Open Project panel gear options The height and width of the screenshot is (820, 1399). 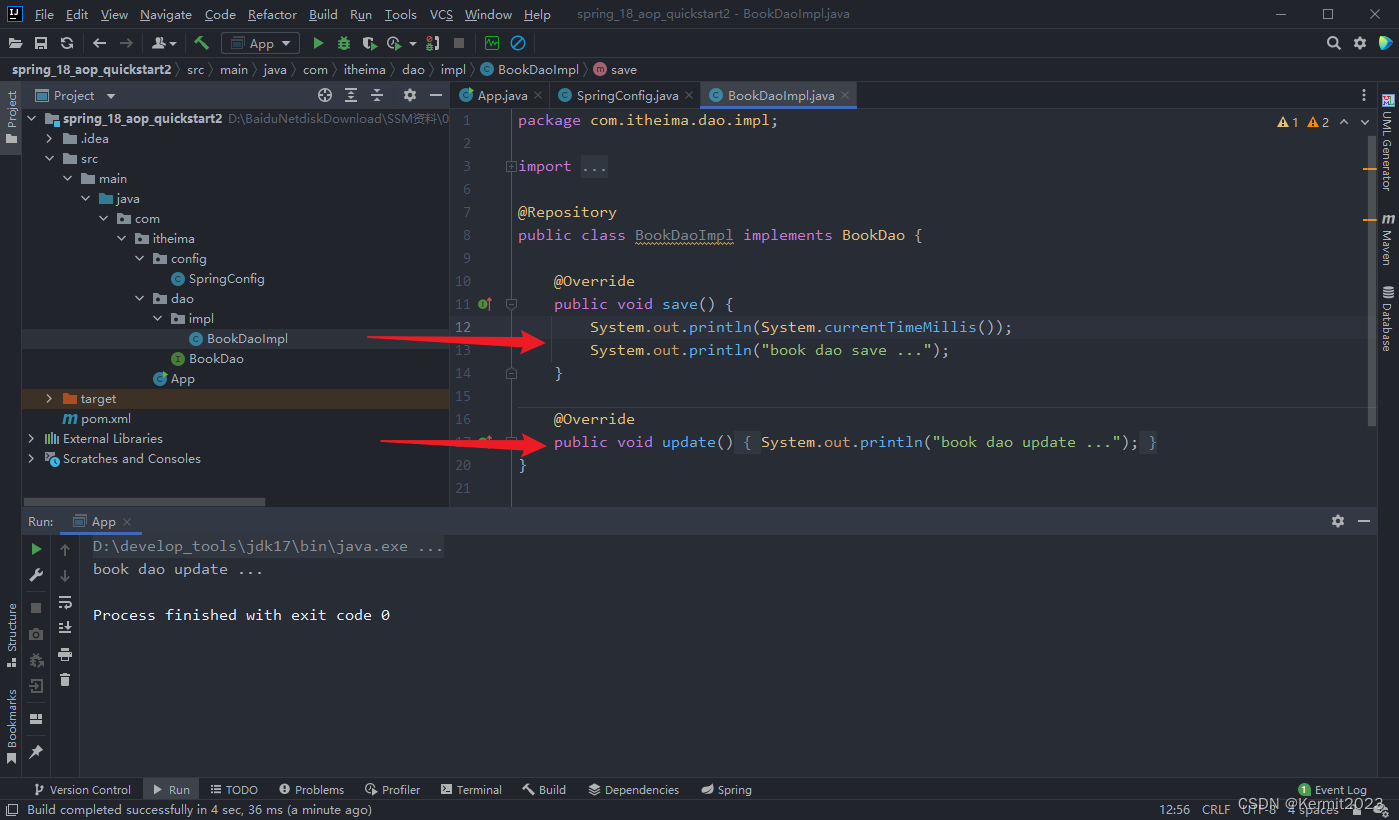click(x=409, y=95)
